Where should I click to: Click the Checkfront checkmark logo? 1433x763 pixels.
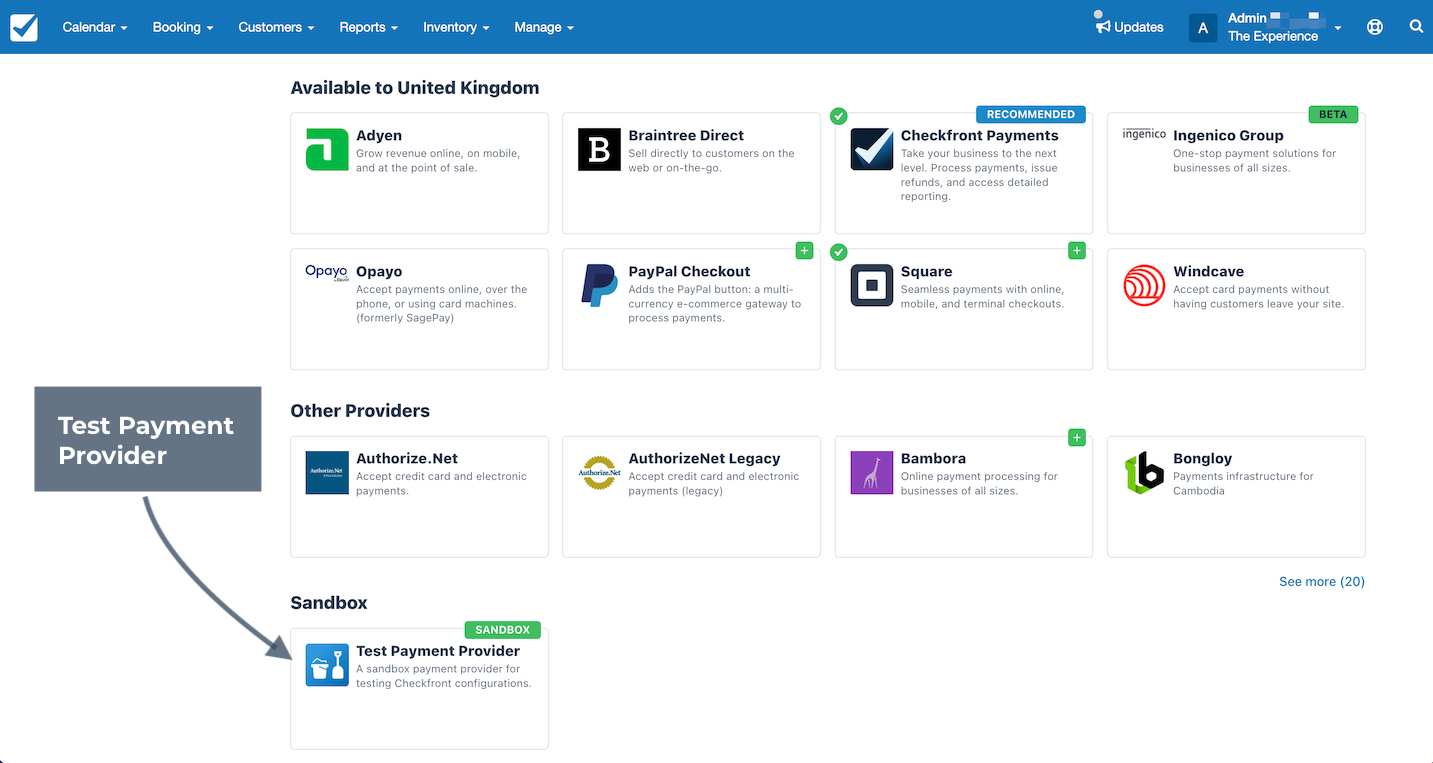[x=24, y=27]
